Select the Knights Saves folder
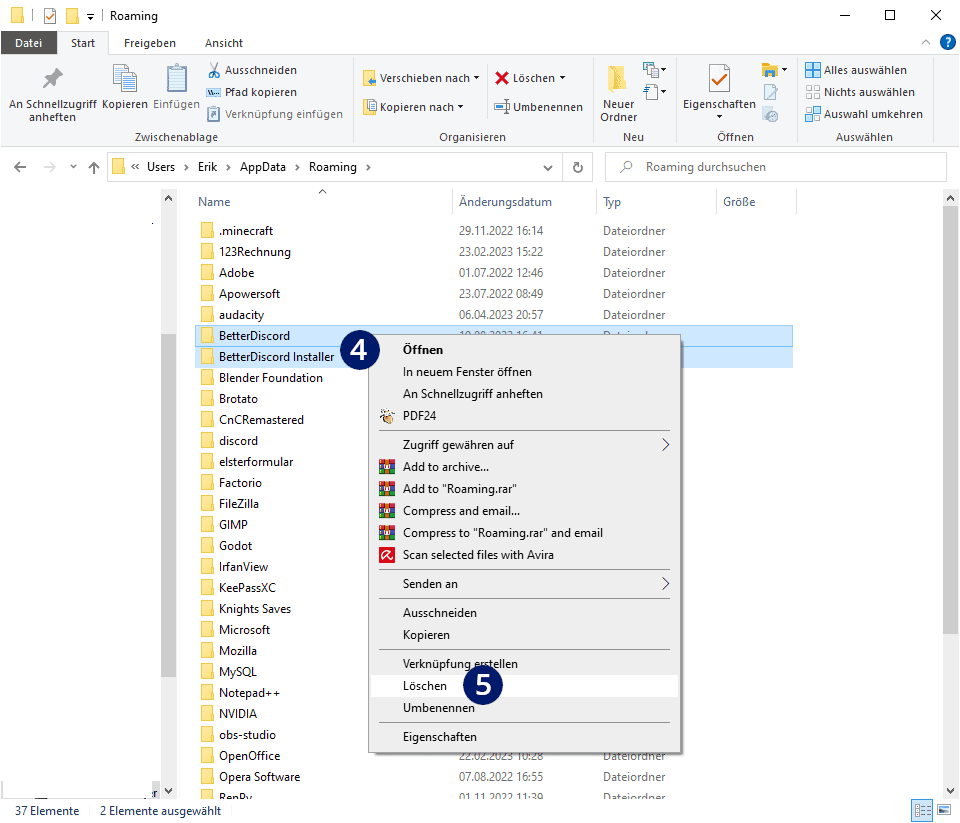960x823 pixels. (x=255, y=609)
